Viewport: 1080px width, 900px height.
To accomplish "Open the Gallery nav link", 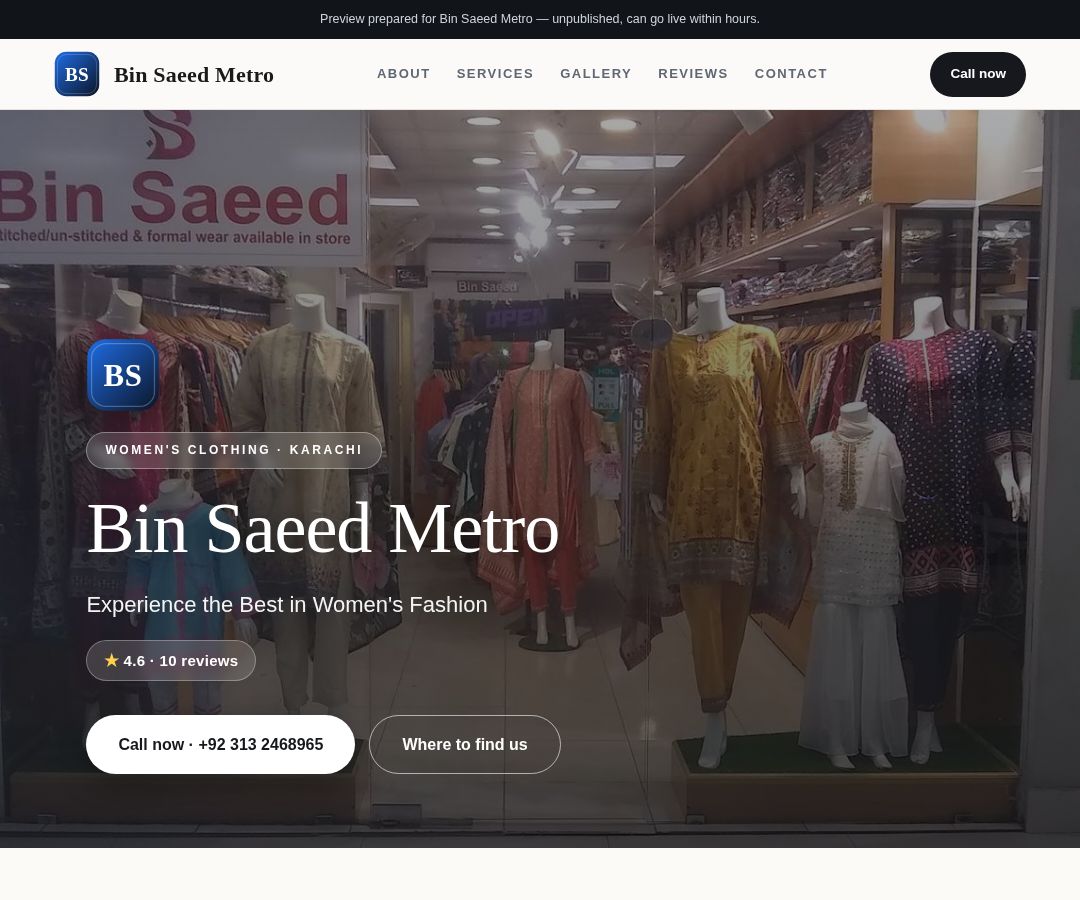I will pyautogui.click(x=595, y=74).
